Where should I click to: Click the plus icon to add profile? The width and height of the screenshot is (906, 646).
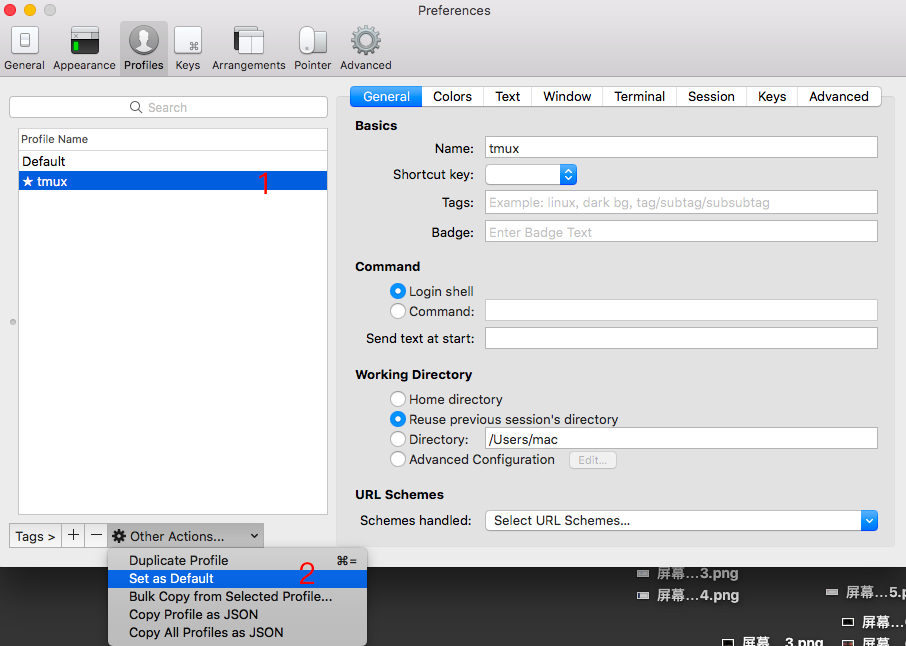pos(73,536)
